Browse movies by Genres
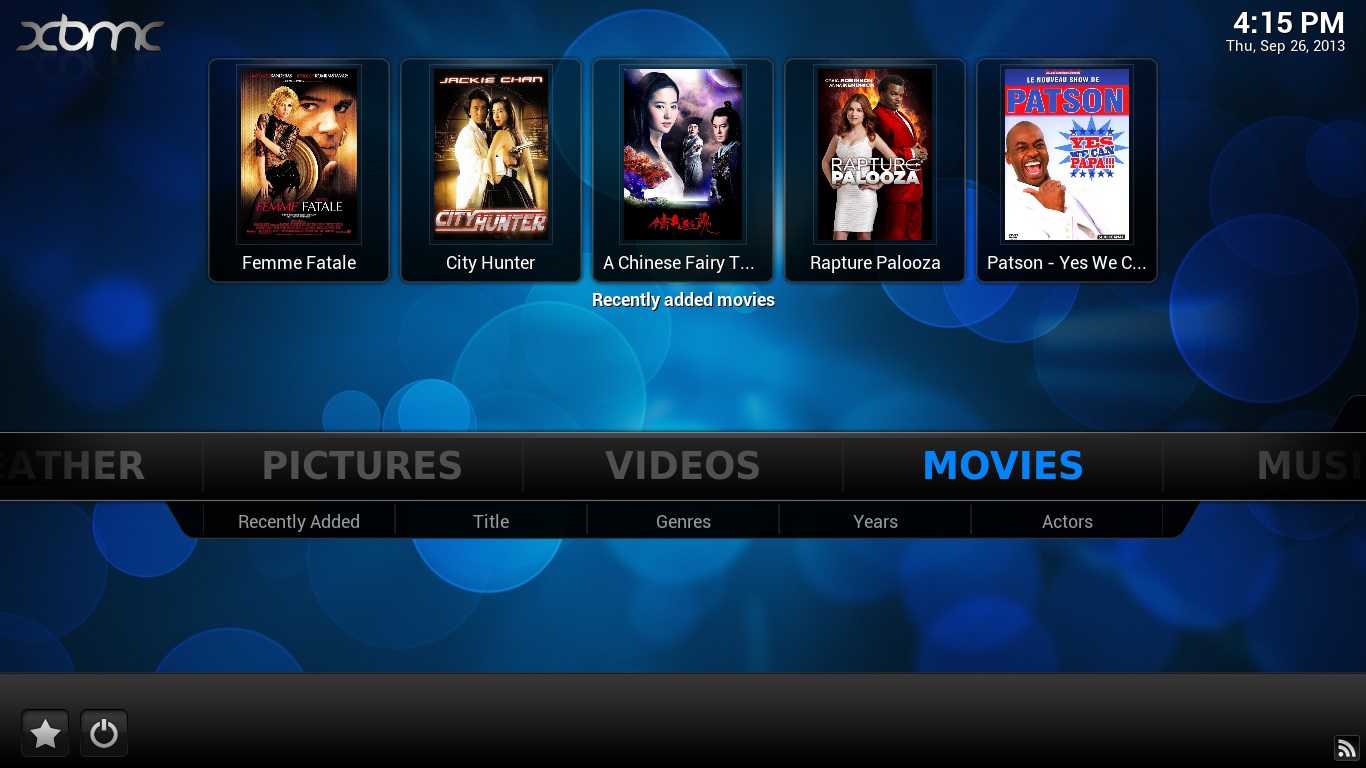This screenshot has height=768, width=1366. [x=683, y=521]
